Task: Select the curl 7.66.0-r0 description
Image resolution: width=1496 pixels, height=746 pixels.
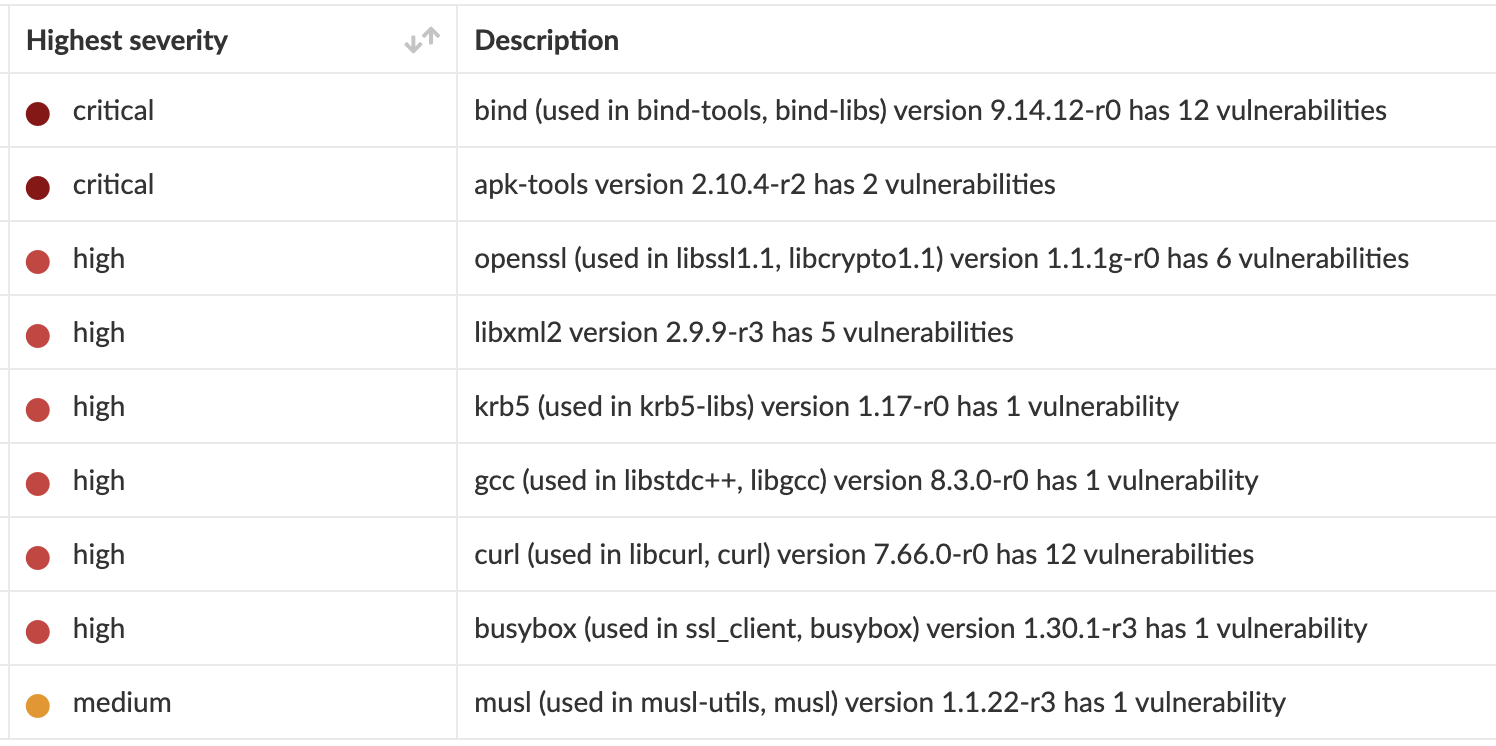Action: (864, 554)
